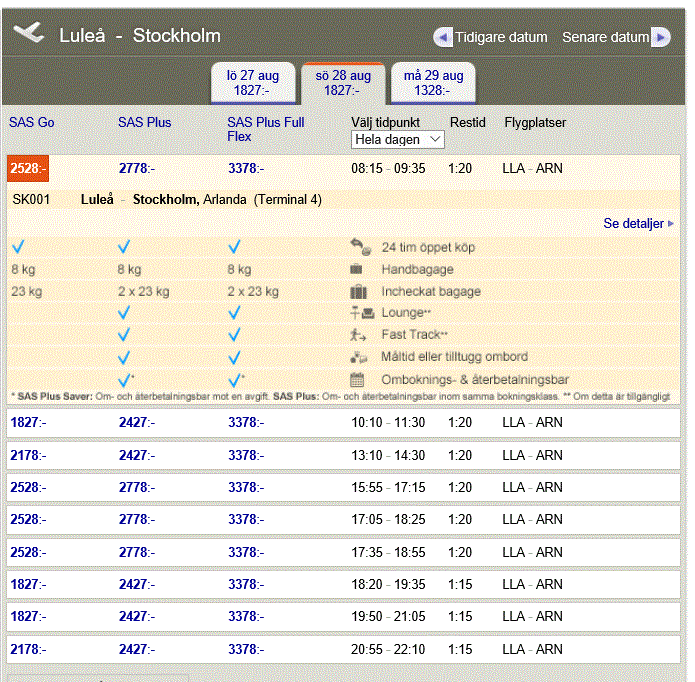The height and width of the screenshot is (682, 695).
Task: Switch to the lö 27 aug tab
Action: coord(253,83)
